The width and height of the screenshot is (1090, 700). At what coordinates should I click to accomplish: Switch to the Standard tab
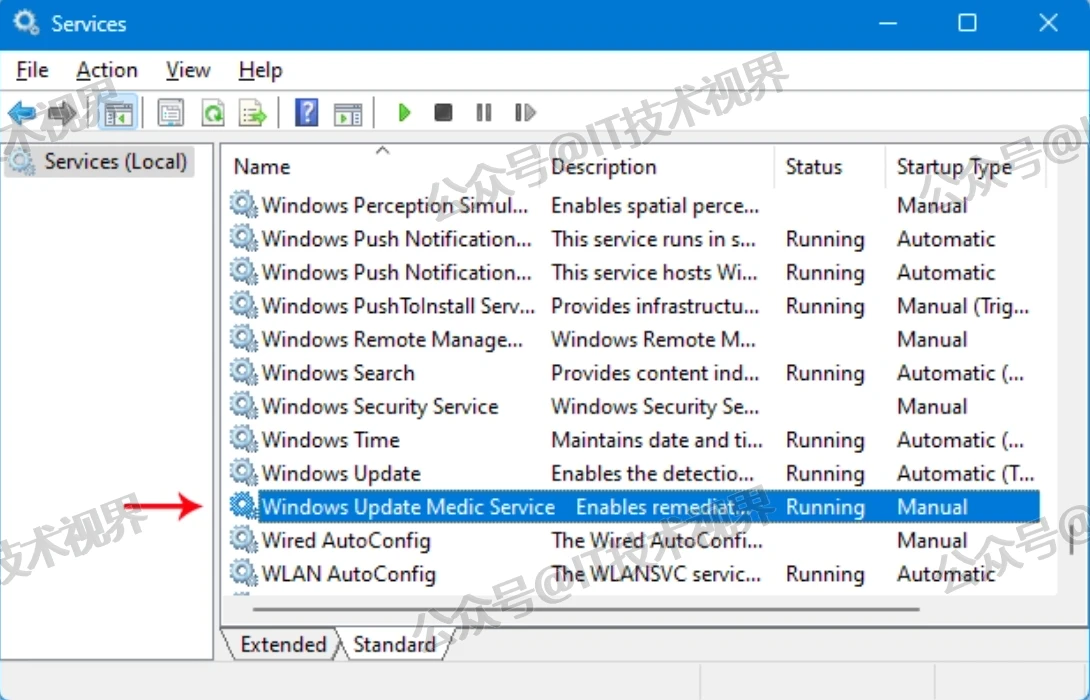[394, 644]
